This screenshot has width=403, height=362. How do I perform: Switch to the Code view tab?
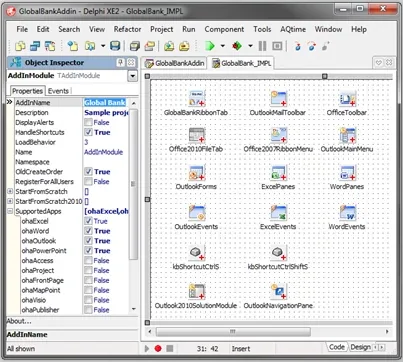click(x=337, y=347)
